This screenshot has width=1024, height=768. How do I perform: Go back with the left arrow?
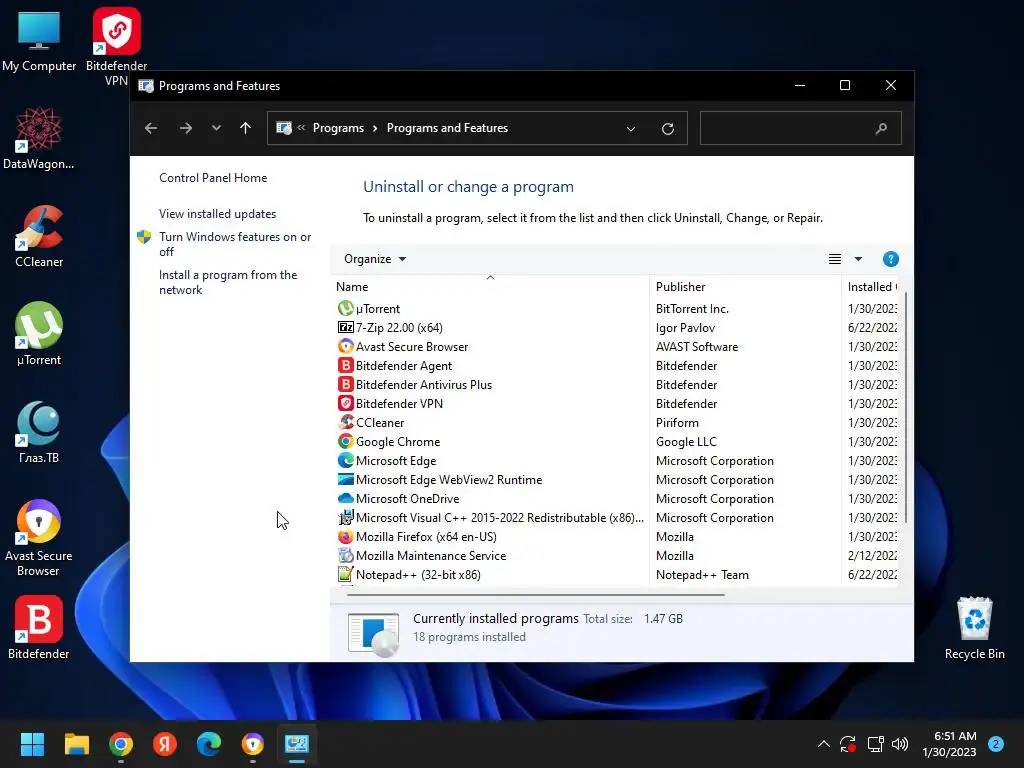[x=151, y=128]
